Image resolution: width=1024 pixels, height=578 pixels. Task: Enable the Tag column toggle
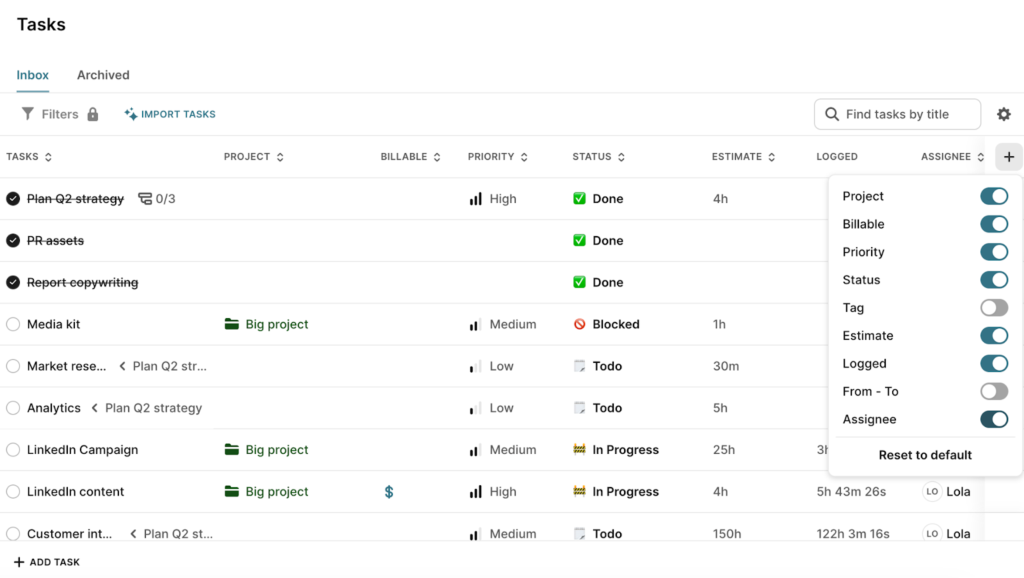993,308
